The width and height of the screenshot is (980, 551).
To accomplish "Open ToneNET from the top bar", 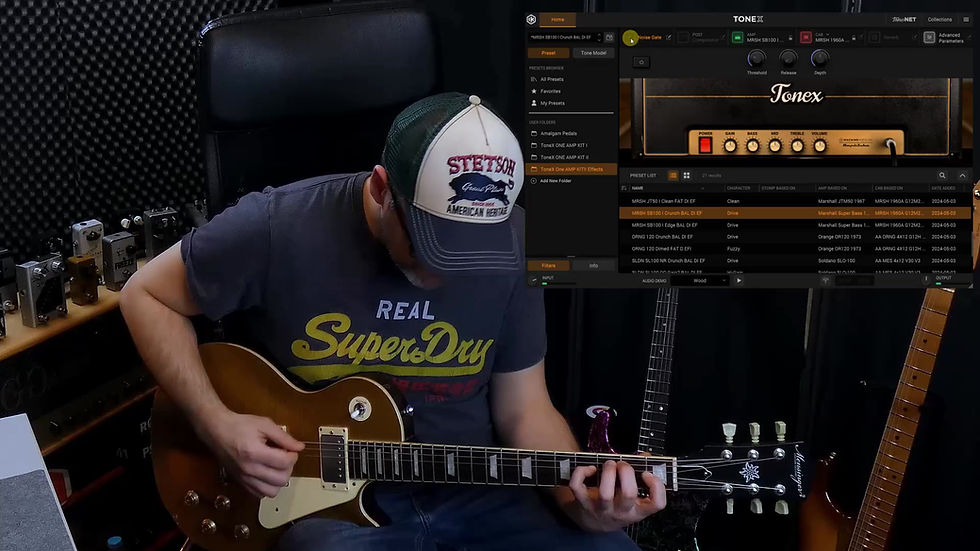I will (x=904, y=19).
